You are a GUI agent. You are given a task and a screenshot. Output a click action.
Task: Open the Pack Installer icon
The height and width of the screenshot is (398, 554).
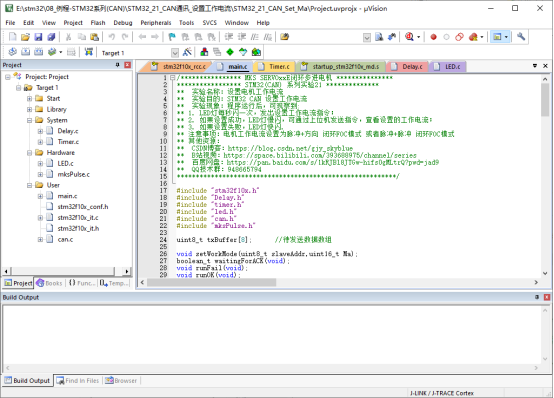[257, 52]
